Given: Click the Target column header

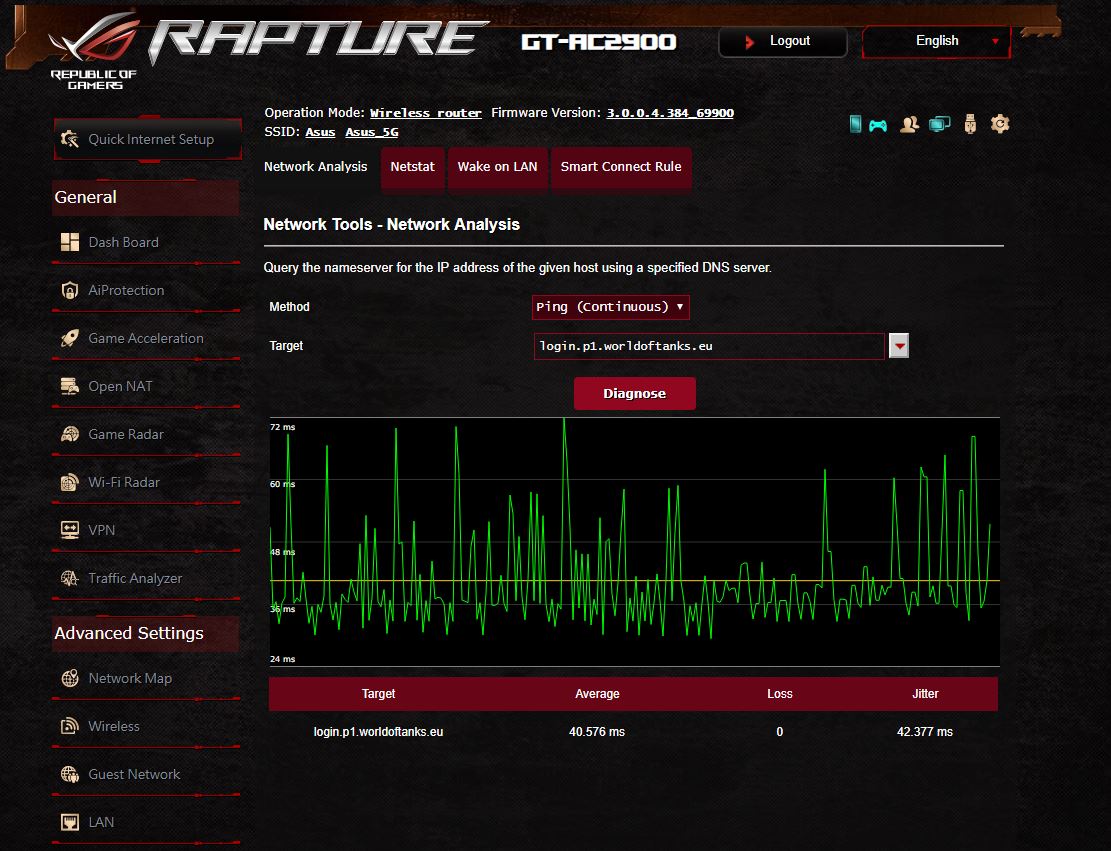Looking at the screenshot, I should 378,694.
